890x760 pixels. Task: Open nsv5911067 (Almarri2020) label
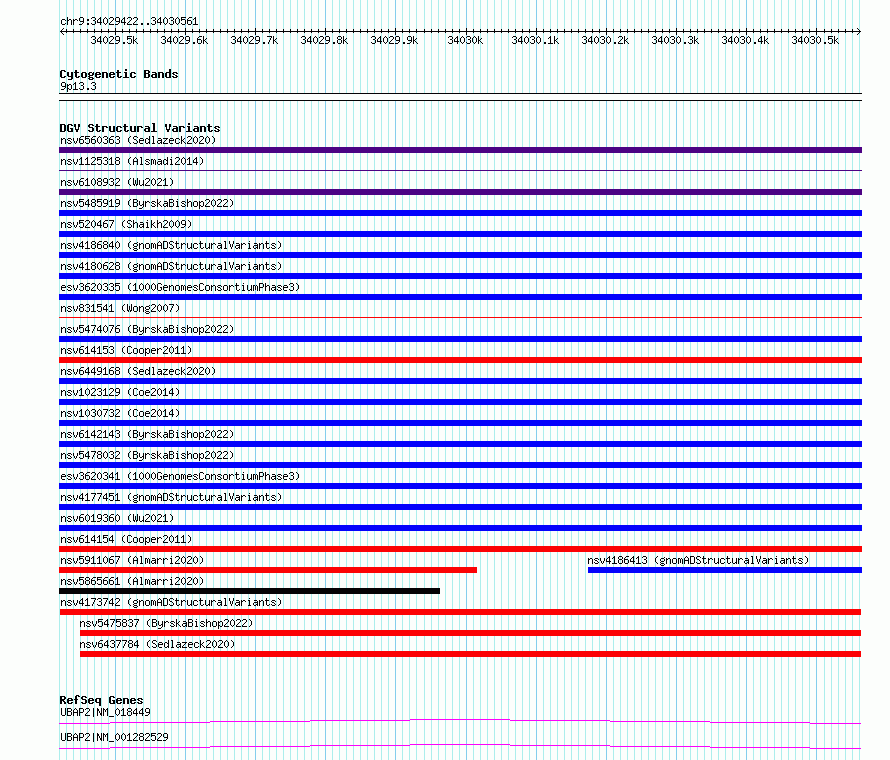click(132, 560)
